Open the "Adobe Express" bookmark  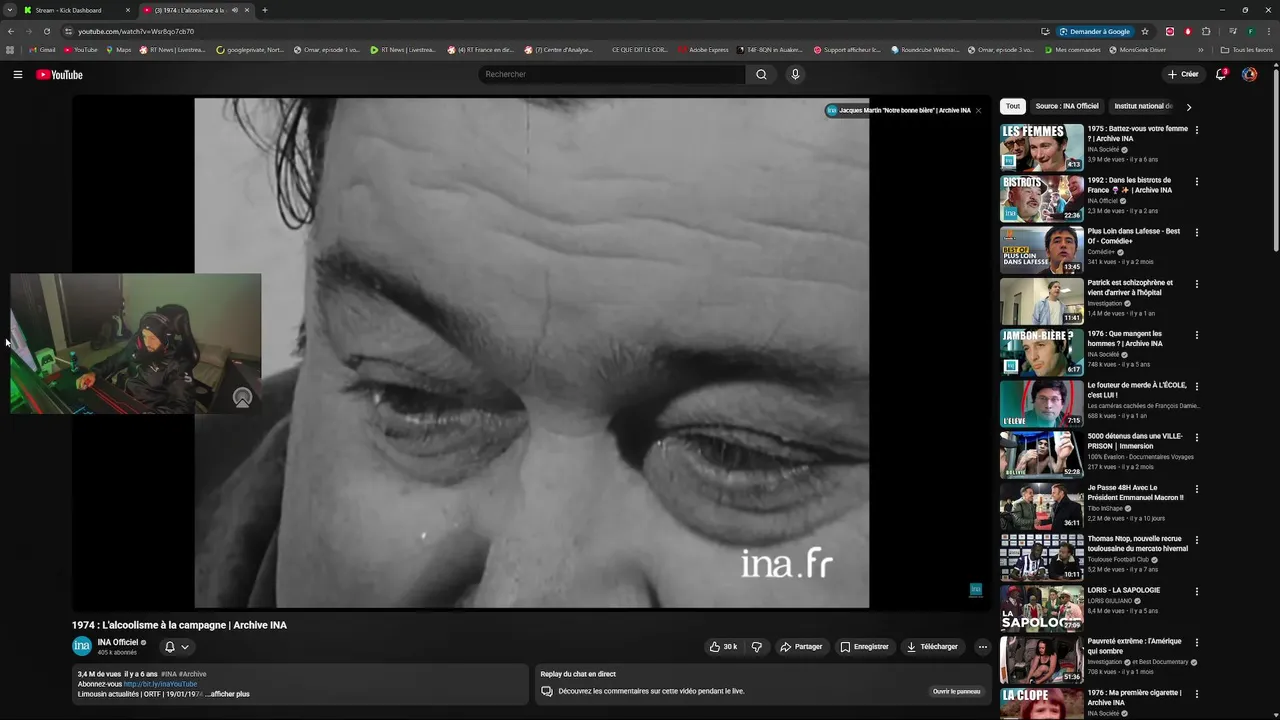(x=702, y=49)
